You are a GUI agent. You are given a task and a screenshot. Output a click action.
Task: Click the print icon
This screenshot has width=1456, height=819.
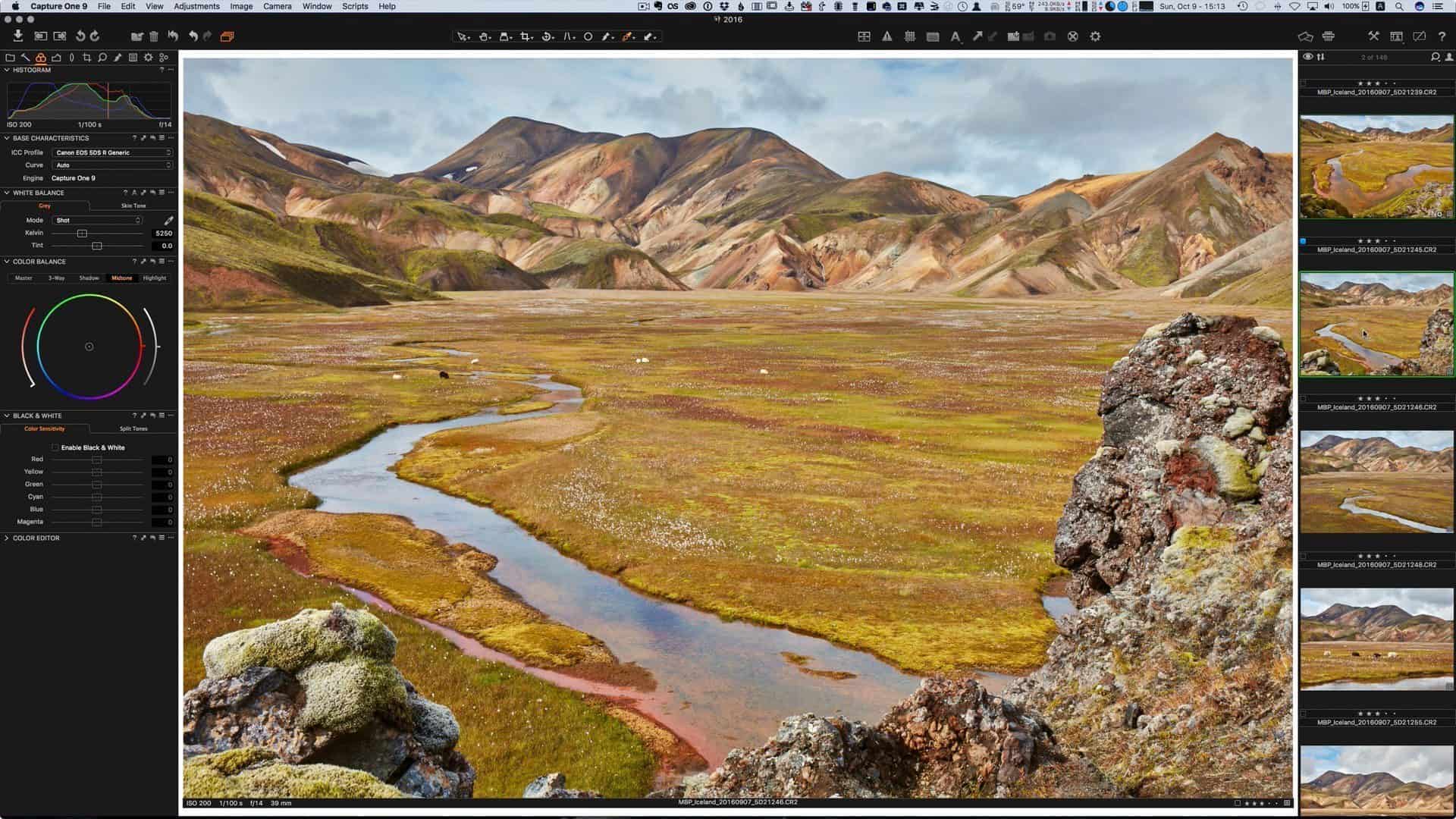[1328, 36]
